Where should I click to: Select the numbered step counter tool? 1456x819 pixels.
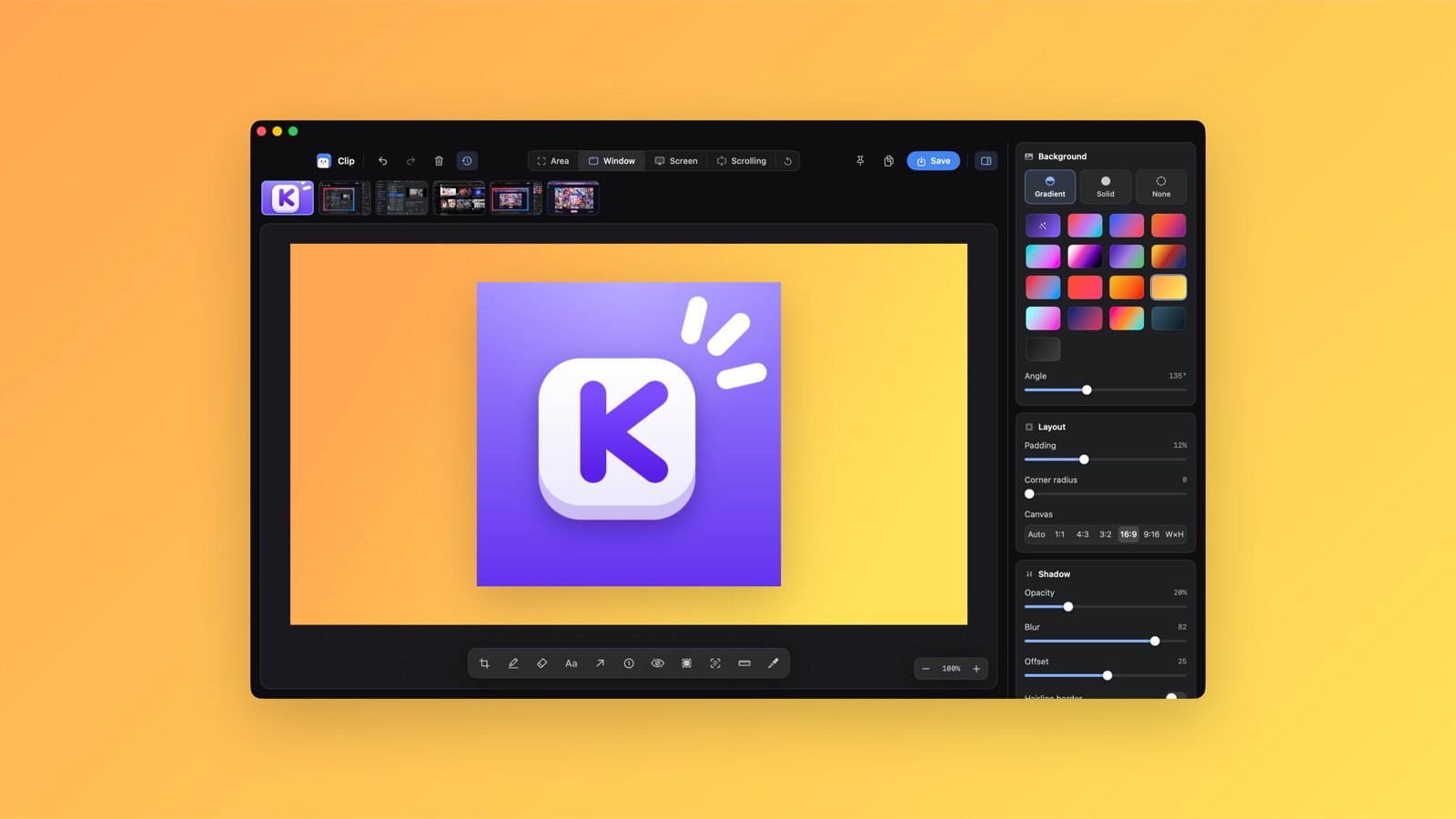629,663
